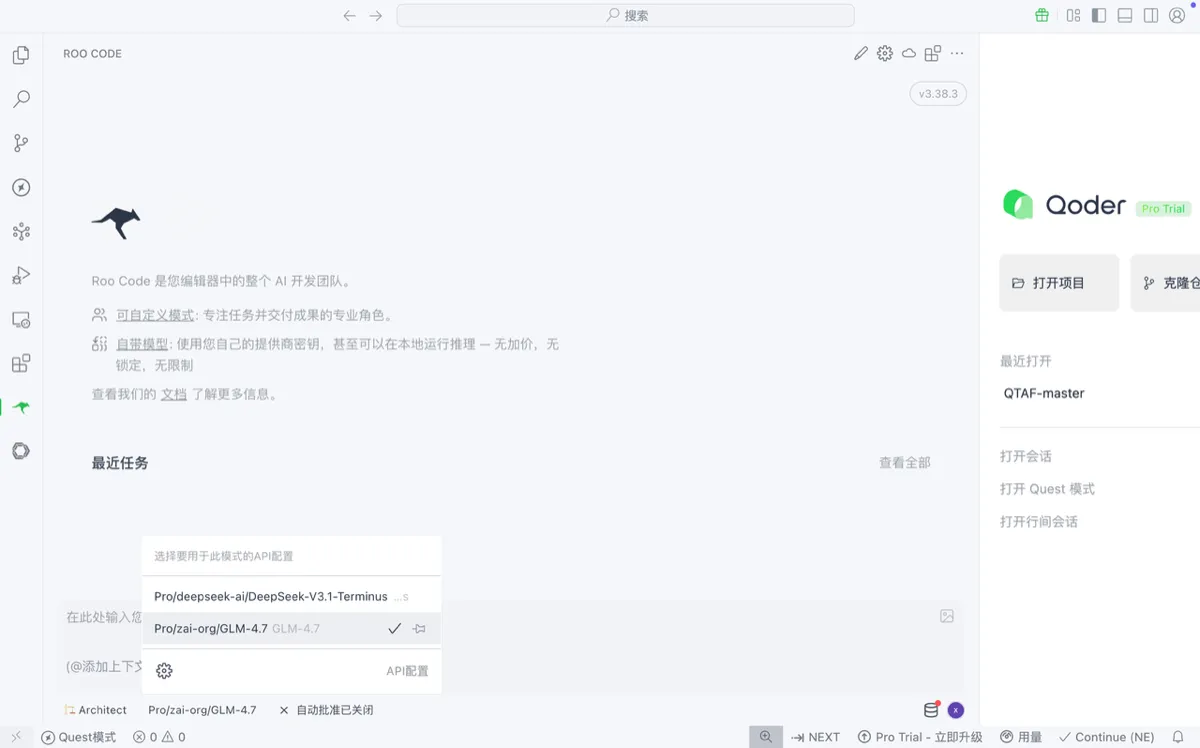Click the errors and warnings status counter
1200x748 pixels.
(x=159, y=737)
